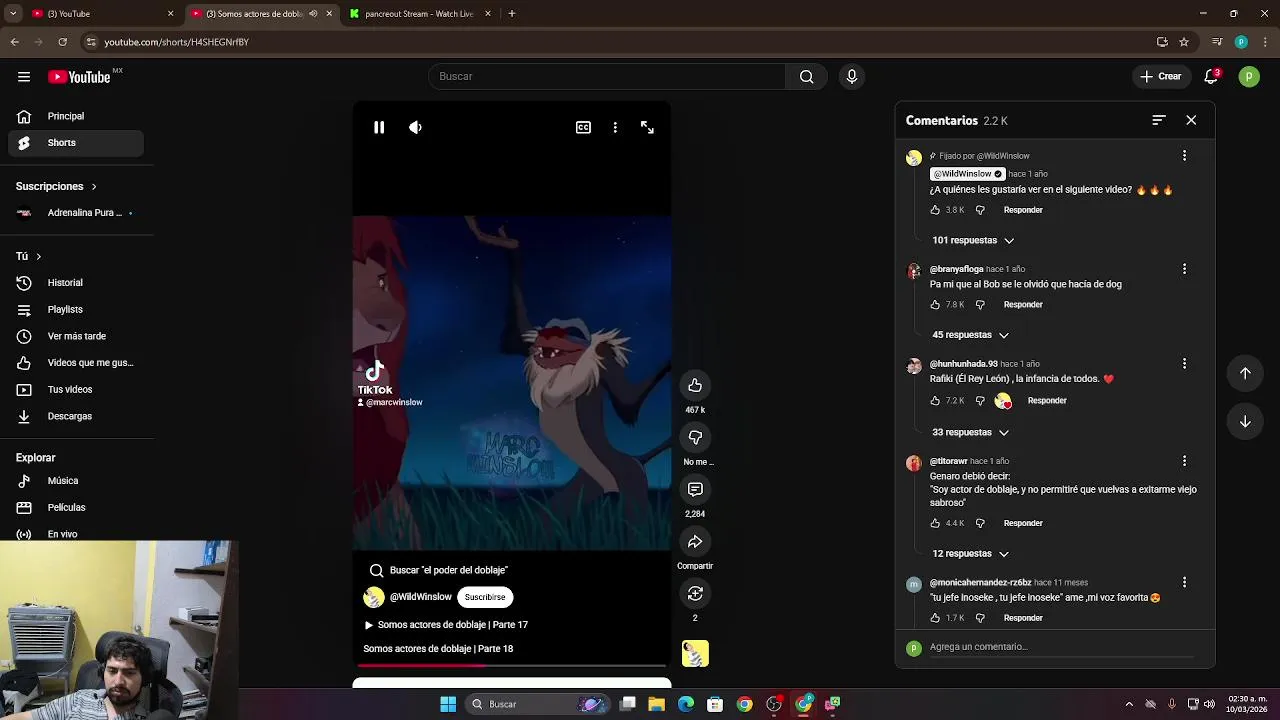The width and height of the screenshot is (1280, 720).
Task: Open Música under Explorar
Action: 76,481
